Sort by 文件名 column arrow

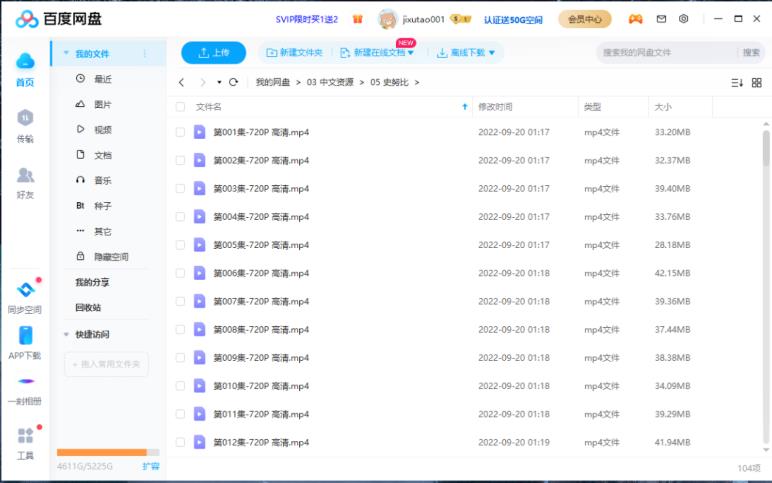click(x=464, y=107)
